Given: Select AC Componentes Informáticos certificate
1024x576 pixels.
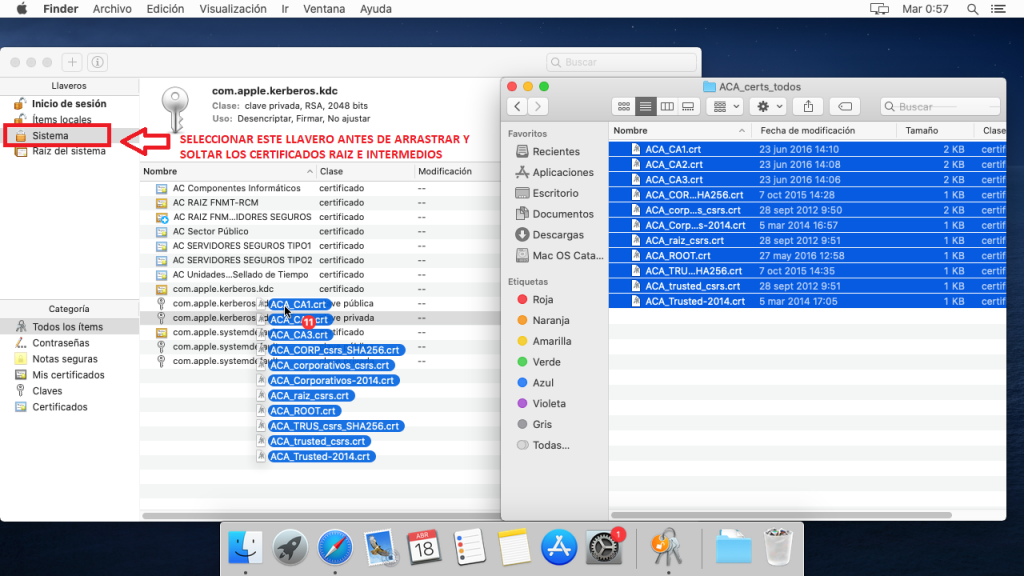Looking at the screenshot, I should point(320,188).
